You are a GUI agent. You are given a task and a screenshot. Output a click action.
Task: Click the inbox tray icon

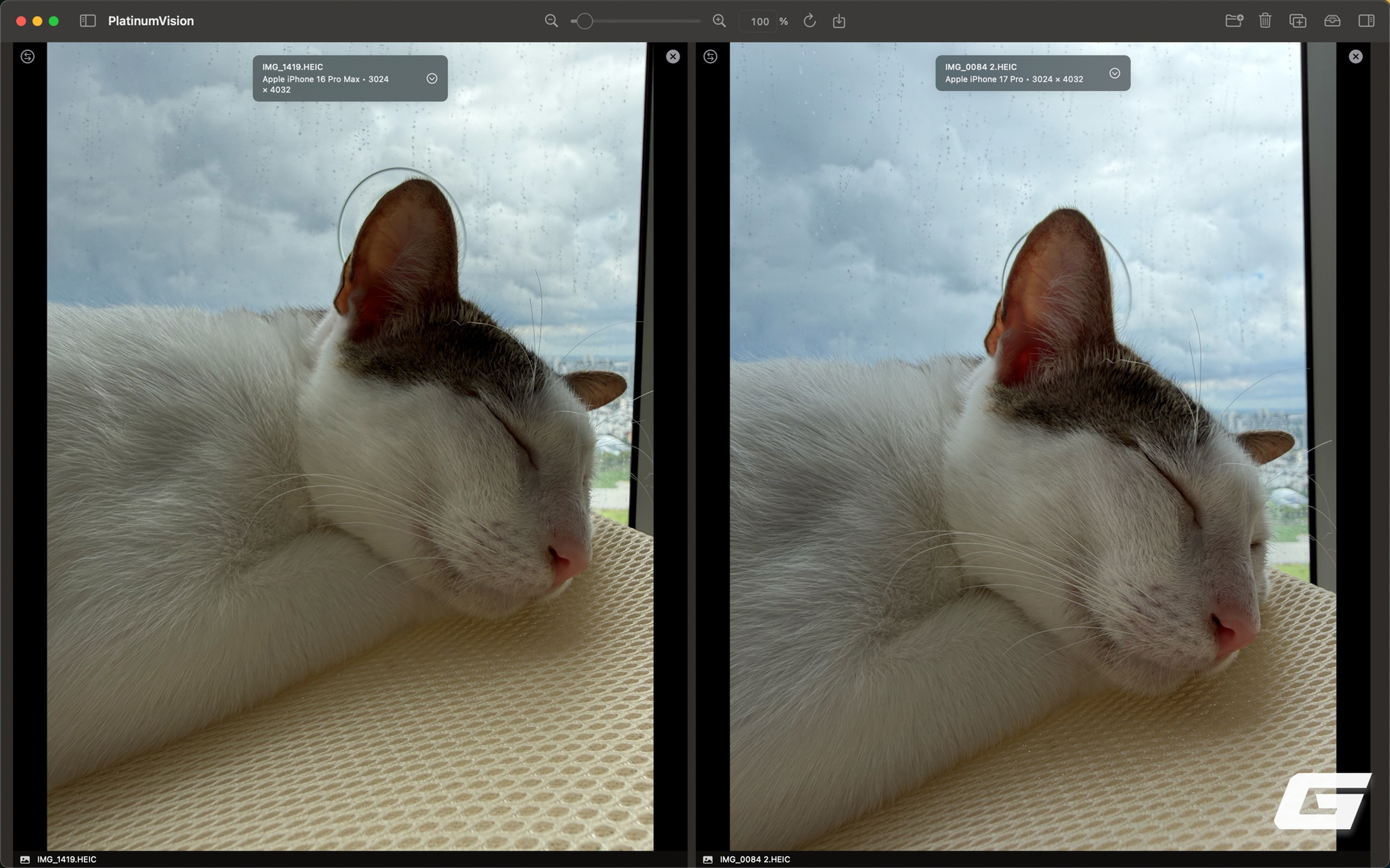click(1332, 21)
